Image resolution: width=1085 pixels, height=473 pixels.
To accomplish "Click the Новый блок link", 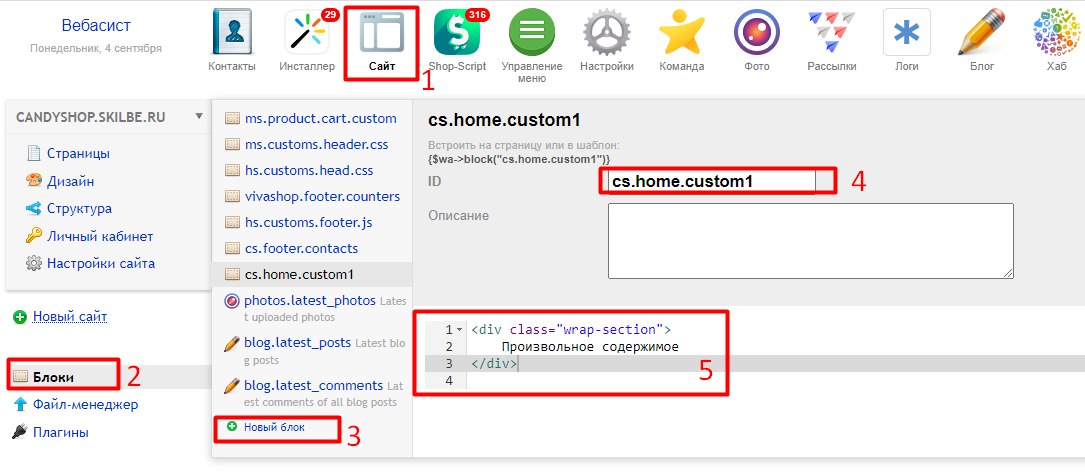I will point(274,427).
